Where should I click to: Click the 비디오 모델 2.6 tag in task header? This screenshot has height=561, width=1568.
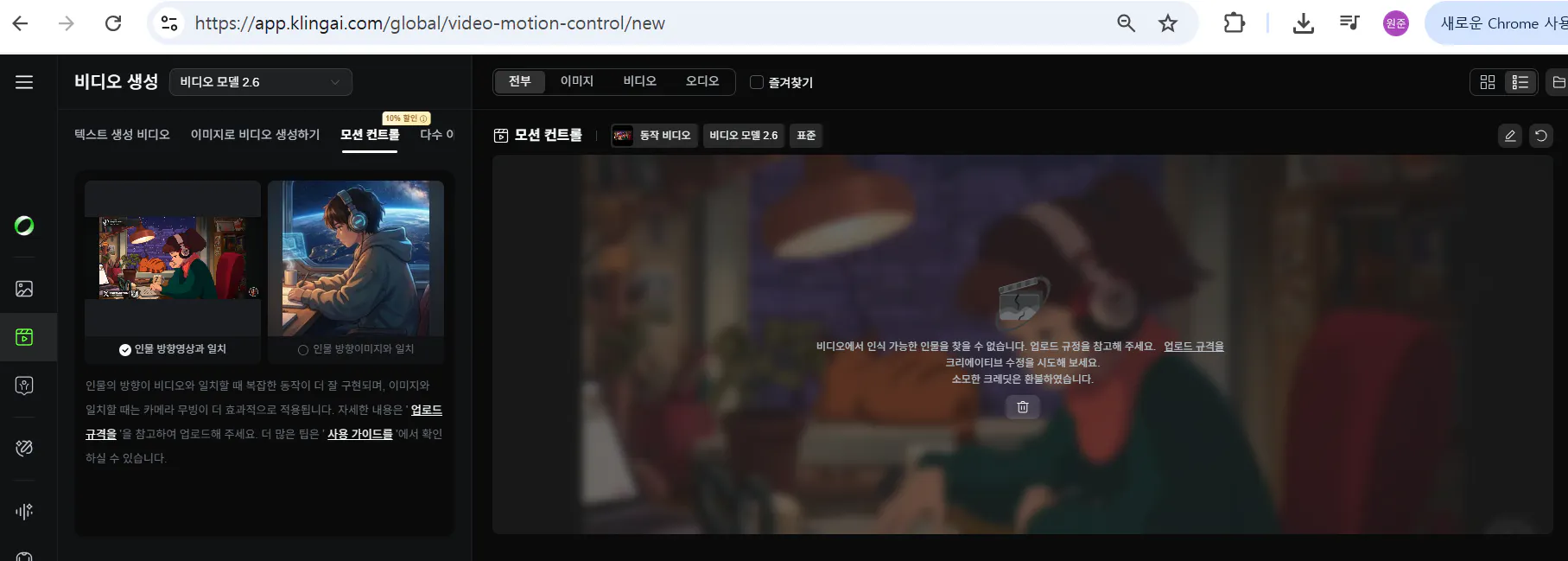point(744,136)
